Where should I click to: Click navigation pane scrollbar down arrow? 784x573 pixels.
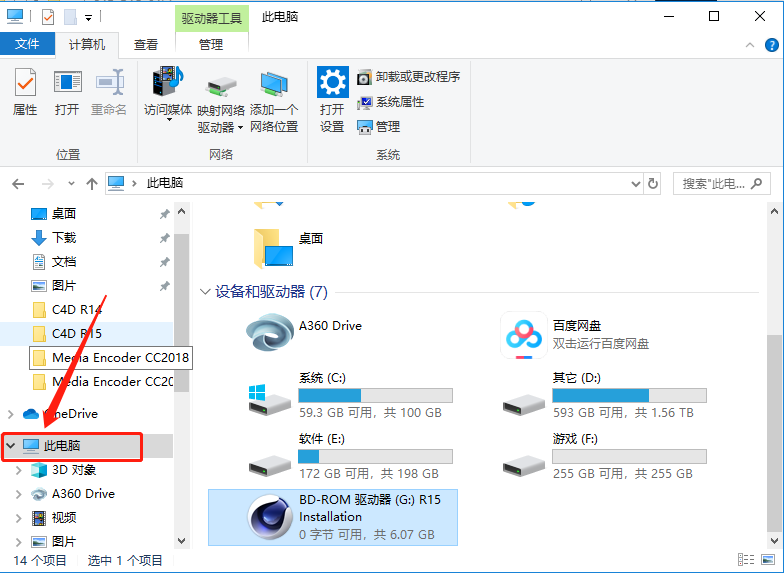tap(182, 540)
